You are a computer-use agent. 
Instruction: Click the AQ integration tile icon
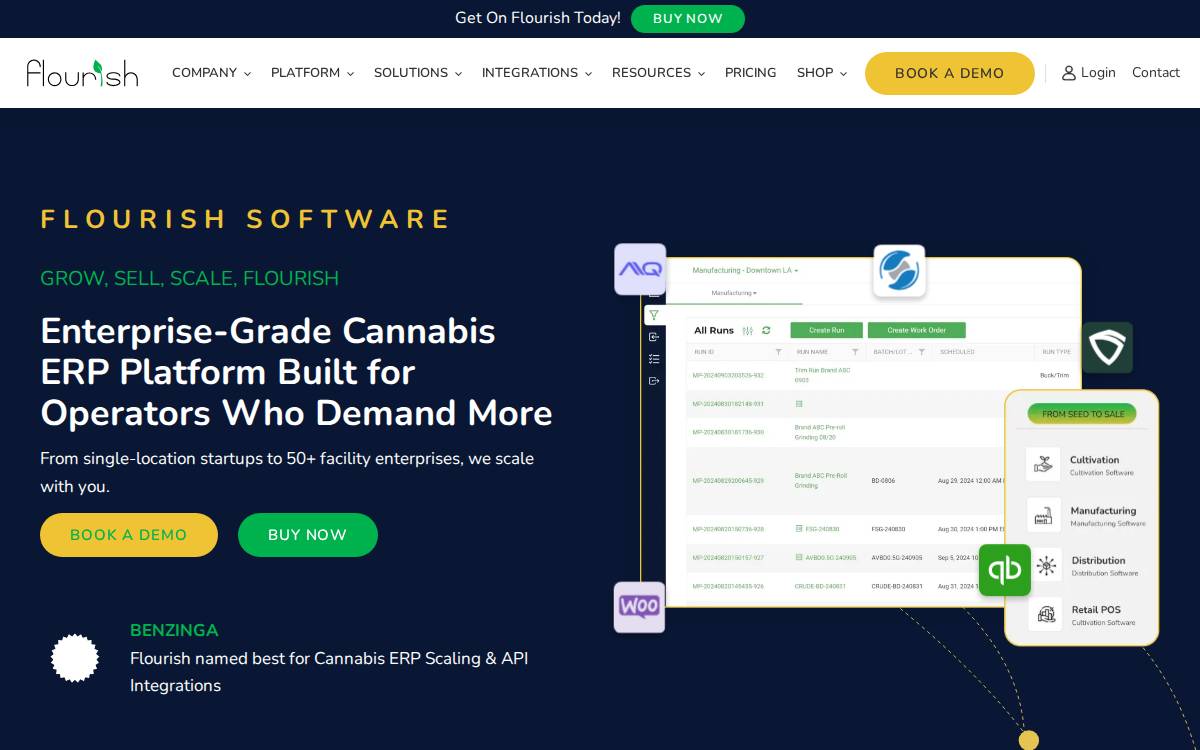pos(640,269)
